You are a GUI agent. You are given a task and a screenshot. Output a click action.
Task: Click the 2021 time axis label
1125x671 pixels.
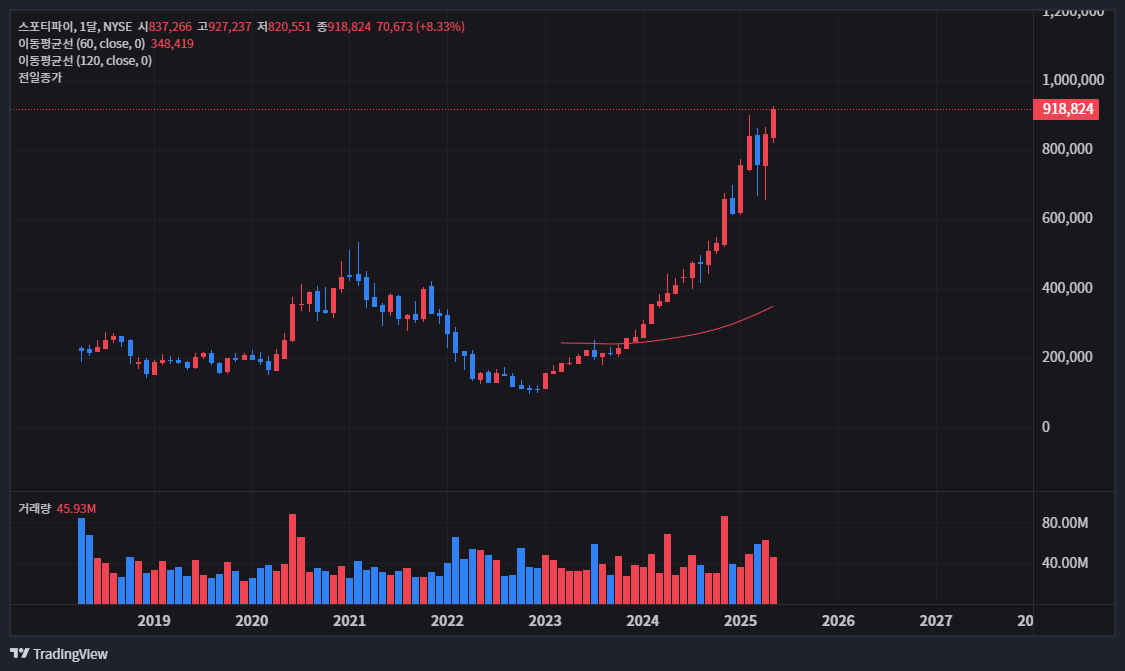pyautogui.click(x=349, y=621)
